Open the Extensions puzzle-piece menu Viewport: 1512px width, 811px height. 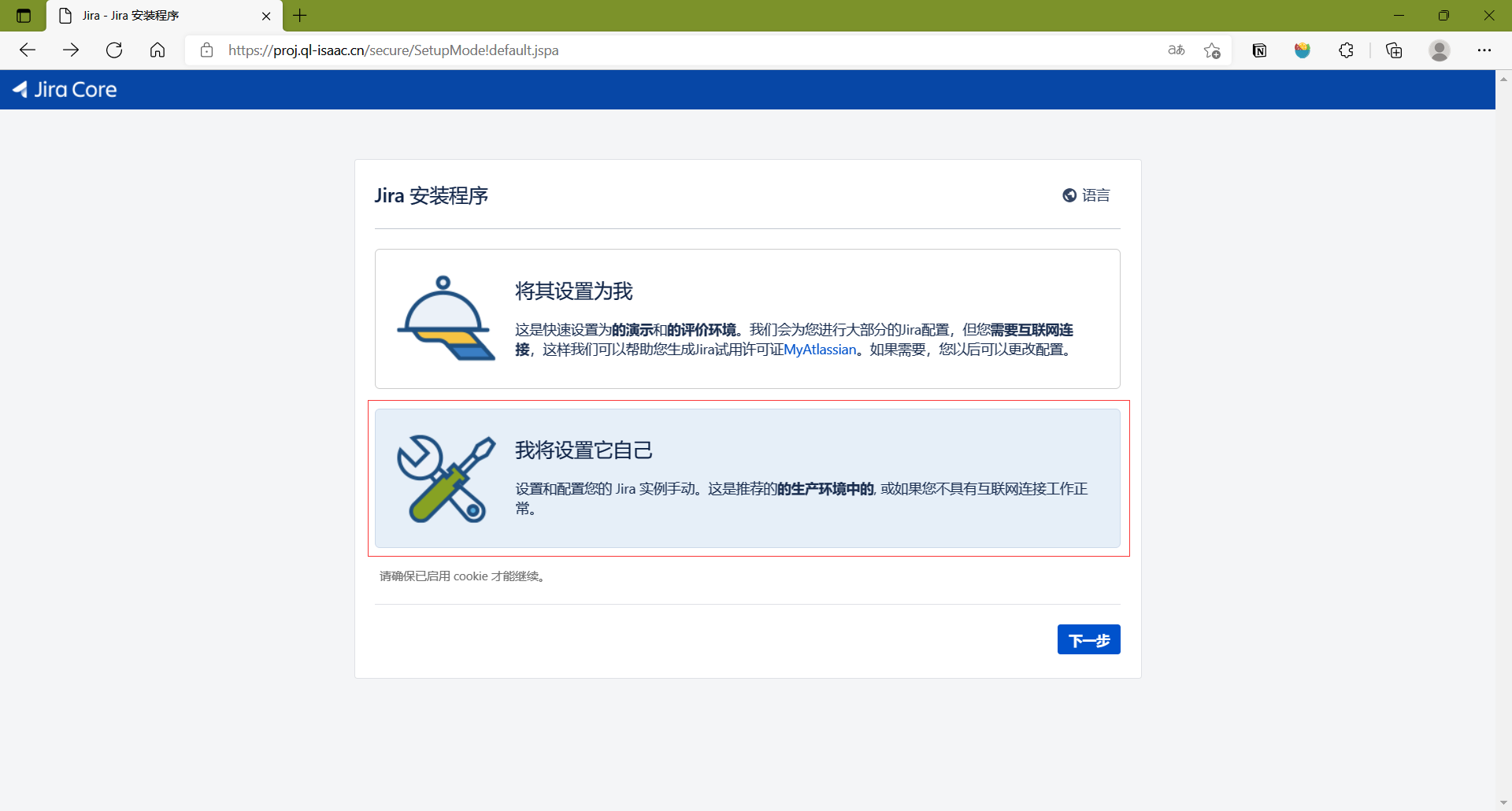pos(1346,50)
